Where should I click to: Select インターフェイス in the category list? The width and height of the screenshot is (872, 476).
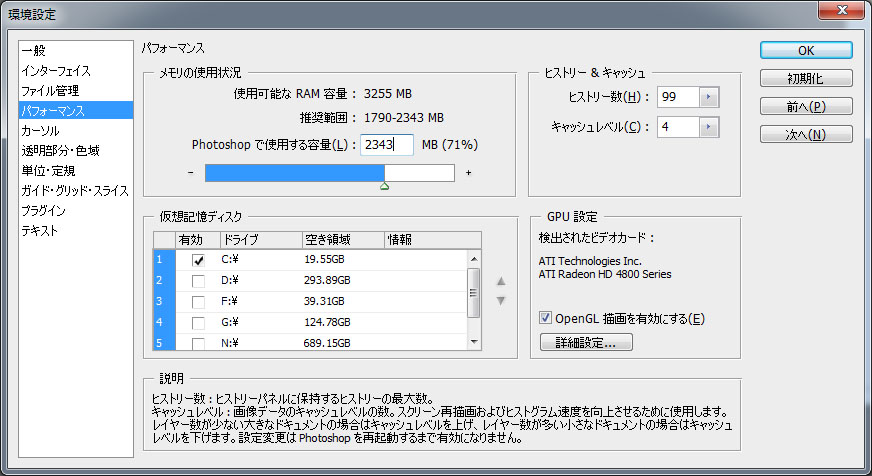click(x=56, y=71)
